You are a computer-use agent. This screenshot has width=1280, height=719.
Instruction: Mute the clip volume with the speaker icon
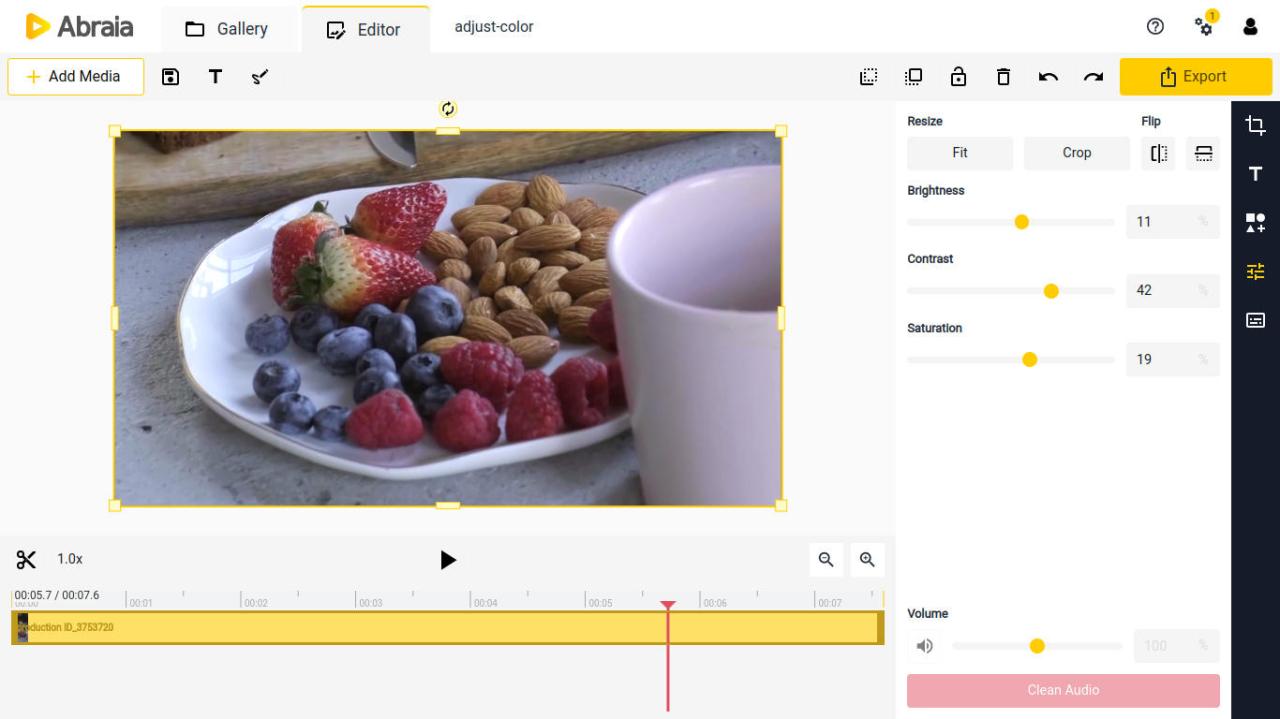(924, 646)
